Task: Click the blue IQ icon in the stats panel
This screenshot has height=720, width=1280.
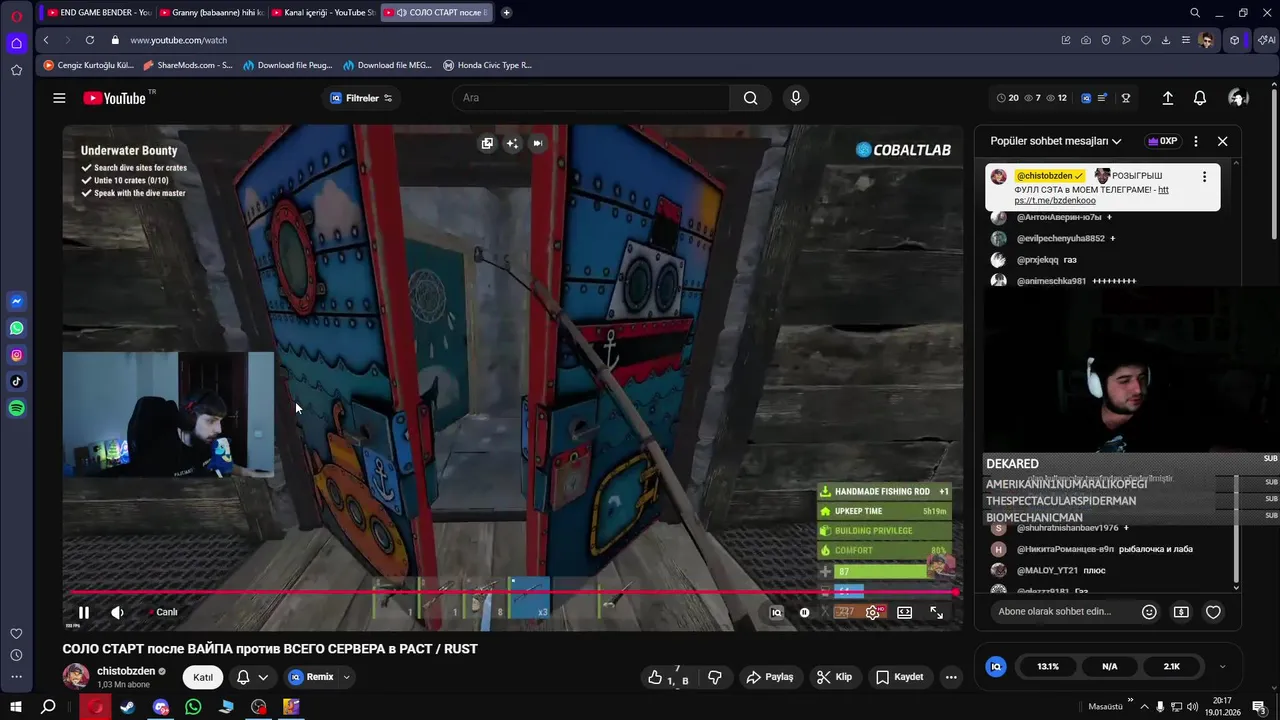Action: [x=995, y=666]
